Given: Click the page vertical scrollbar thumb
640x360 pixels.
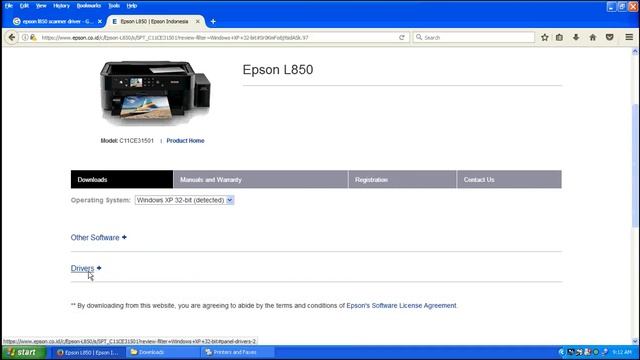Looking at the screenshot, I should pos(635,165).
